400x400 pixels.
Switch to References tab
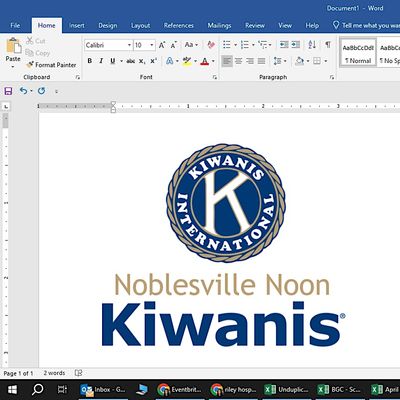pyautogui.click(x=179, y=25)
